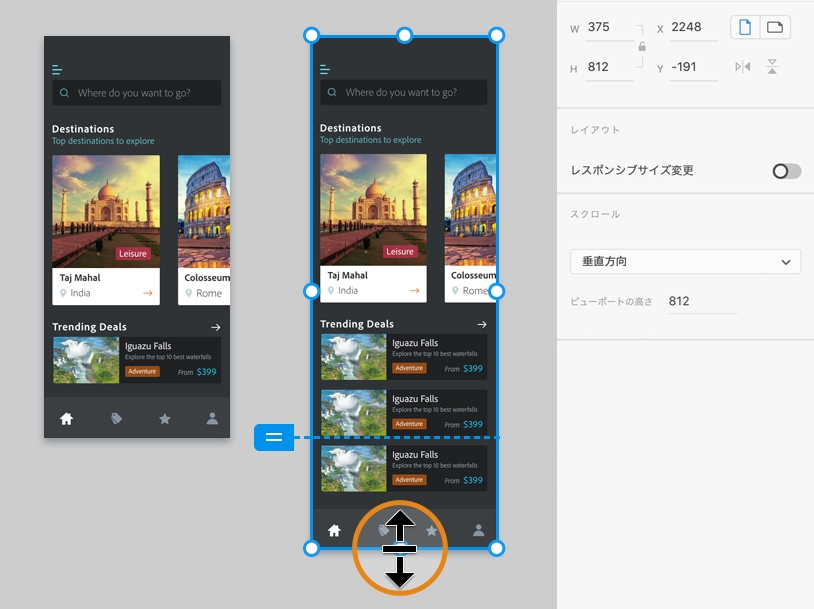Click the lock aspect ratio padlock icon
The width and height of the screenshot is (814, 609).
pyautogui.click(x=641, y=47)
